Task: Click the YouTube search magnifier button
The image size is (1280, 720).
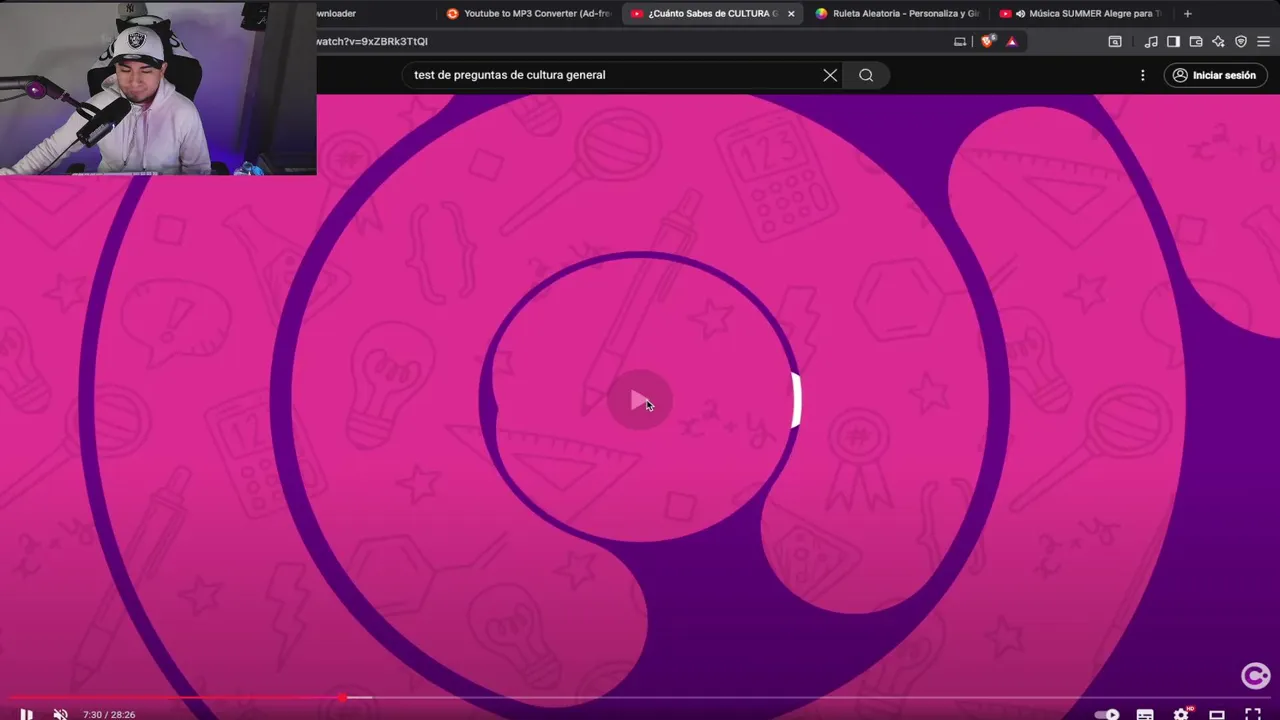Action: (x=866, y=75)
